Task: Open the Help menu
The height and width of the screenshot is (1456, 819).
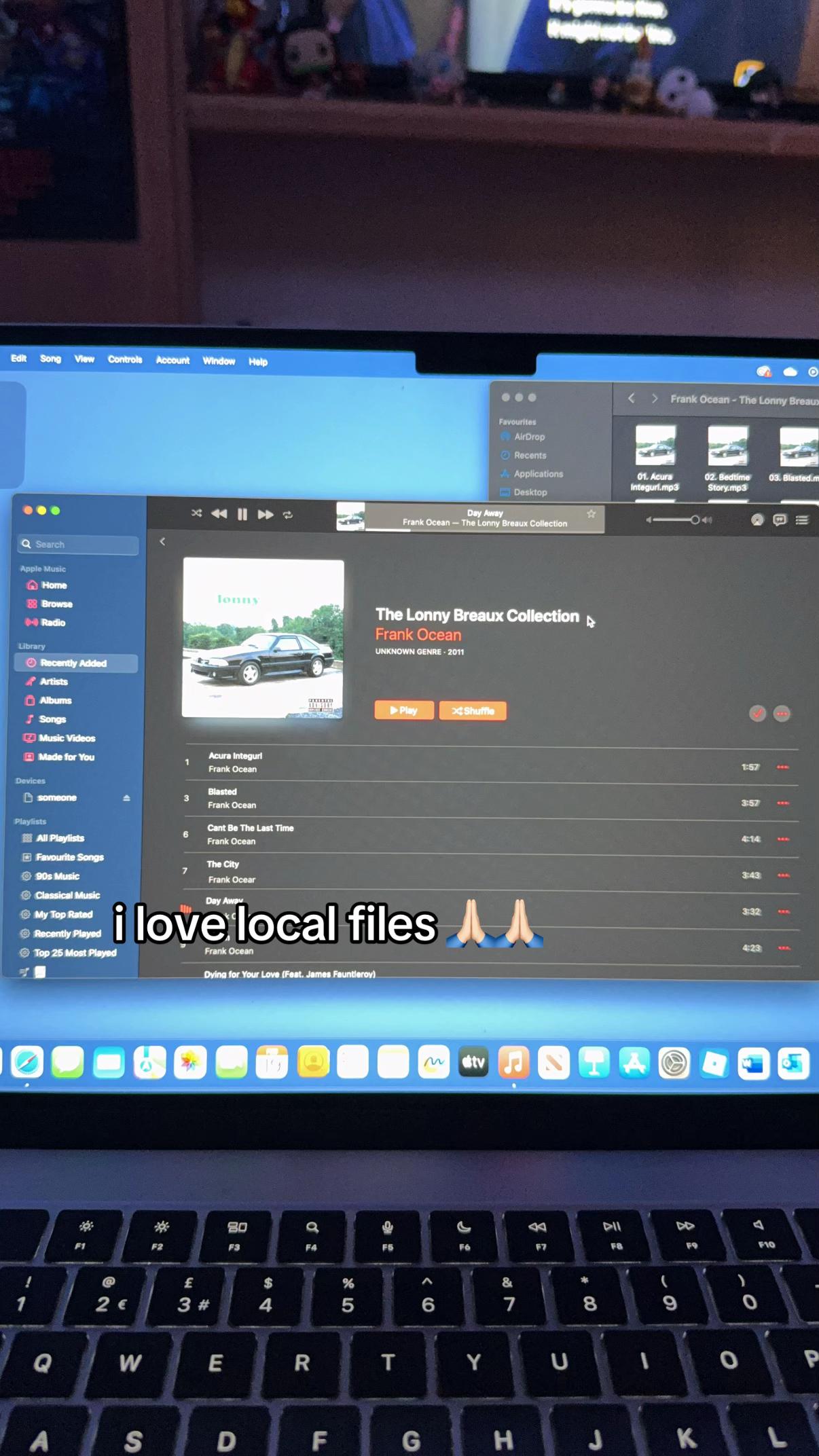Action: (258, 361)
